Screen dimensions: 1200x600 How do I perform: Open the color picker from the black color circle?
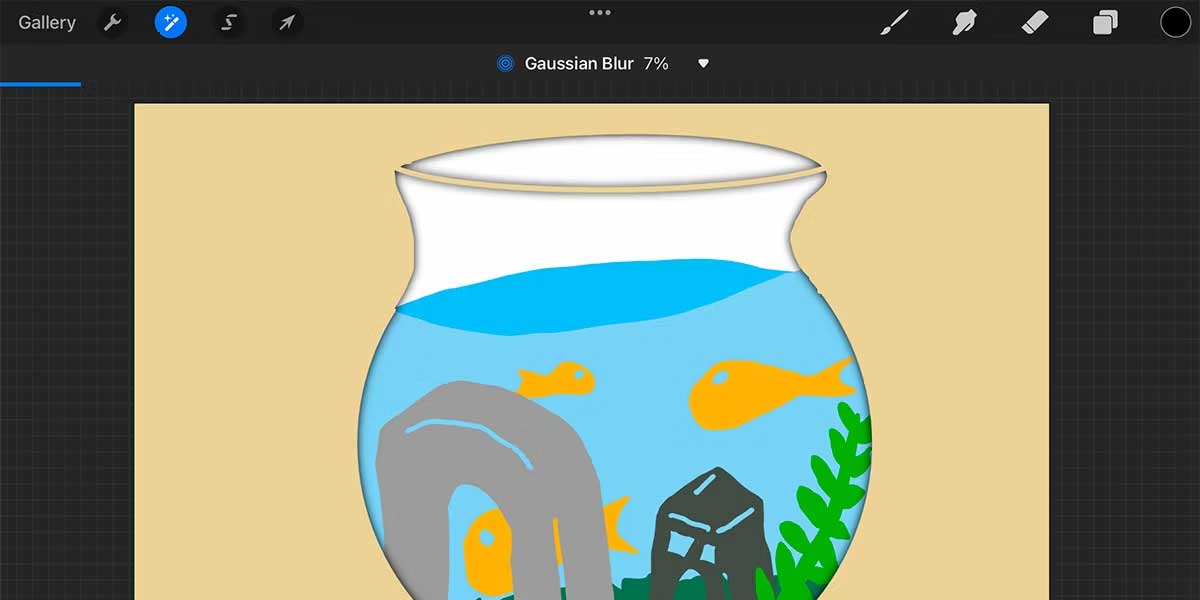1175,21
